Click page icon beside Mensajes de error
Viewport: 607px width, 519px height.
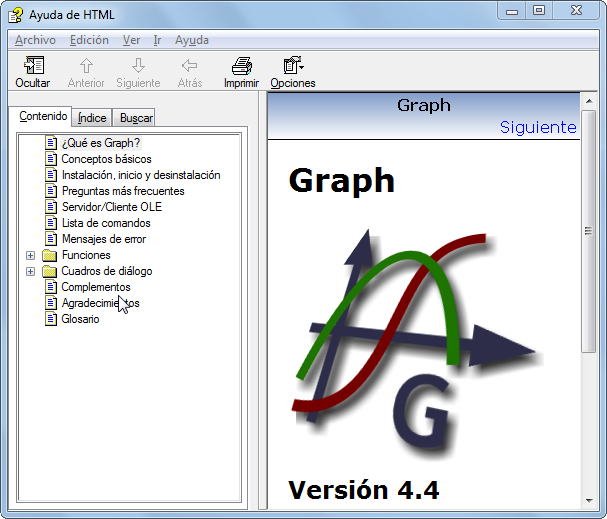pos(51,239)
